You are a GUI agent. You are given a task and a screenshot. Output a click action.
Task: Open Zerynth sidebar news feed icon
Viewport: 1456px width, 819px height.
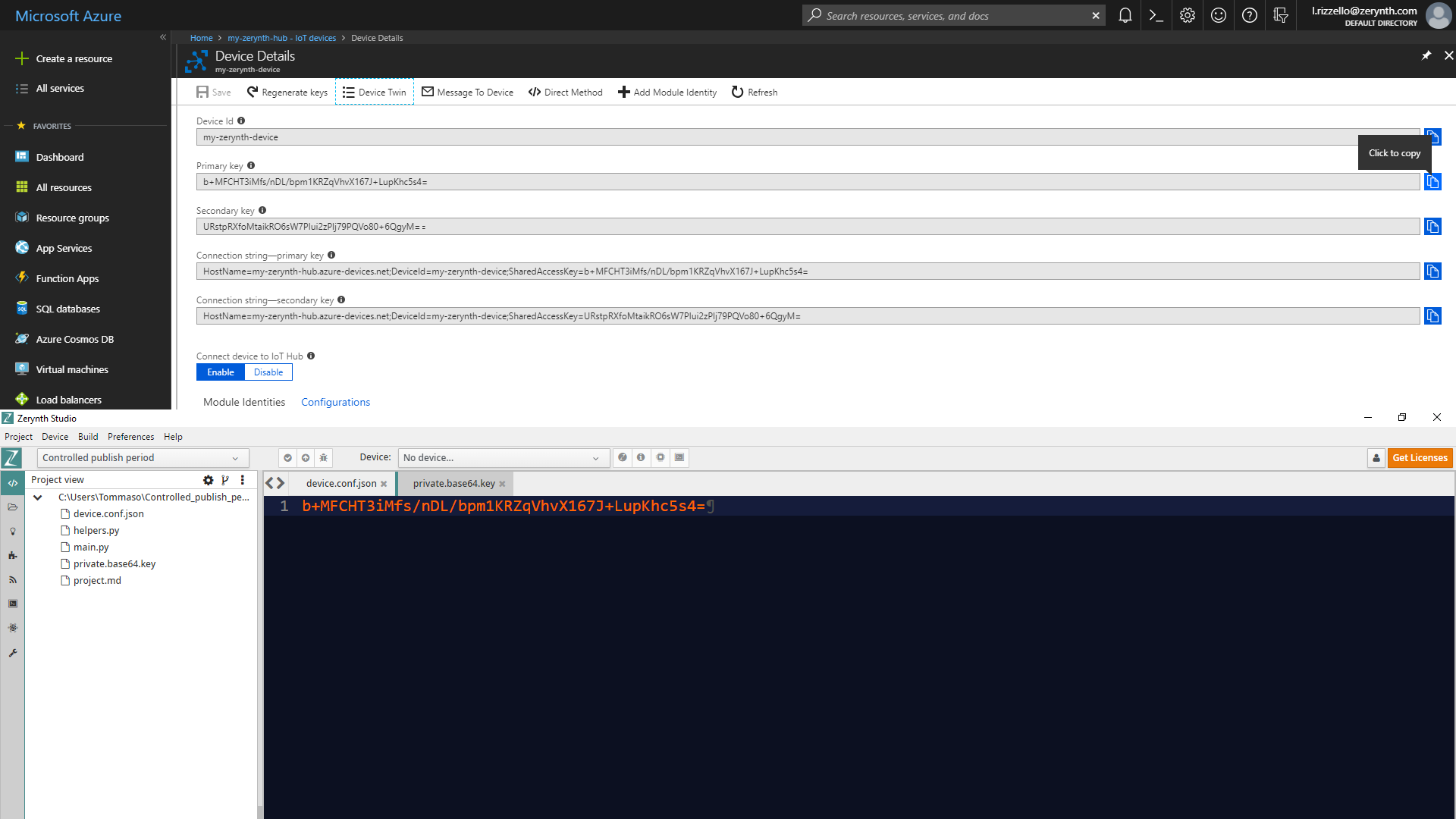(12, 579)
